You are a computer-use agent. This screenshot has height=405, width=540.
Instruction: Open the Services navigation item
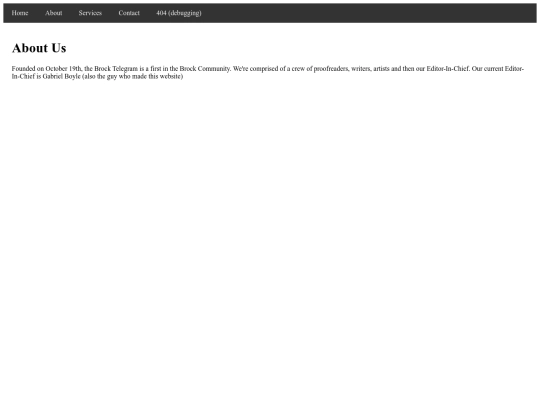coord(90,13)
